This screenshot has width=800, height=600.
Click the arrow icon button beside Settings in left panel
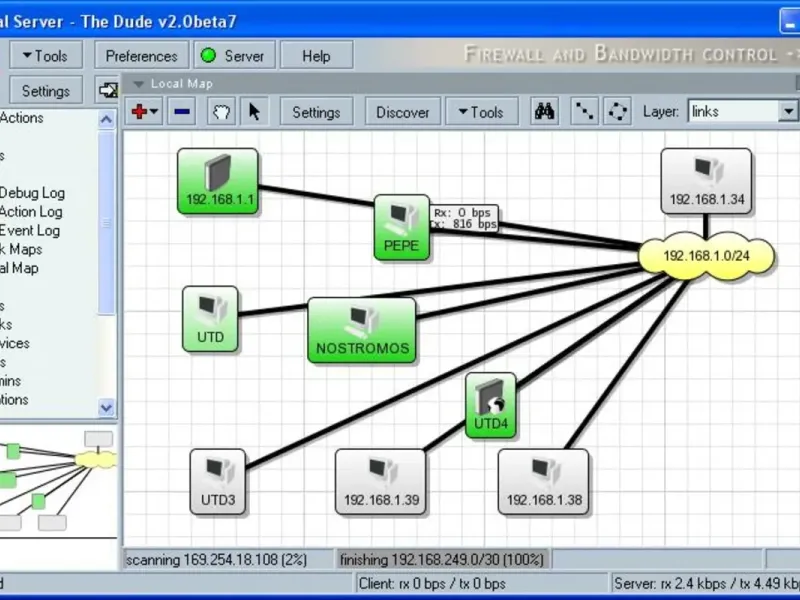(107, 91)
